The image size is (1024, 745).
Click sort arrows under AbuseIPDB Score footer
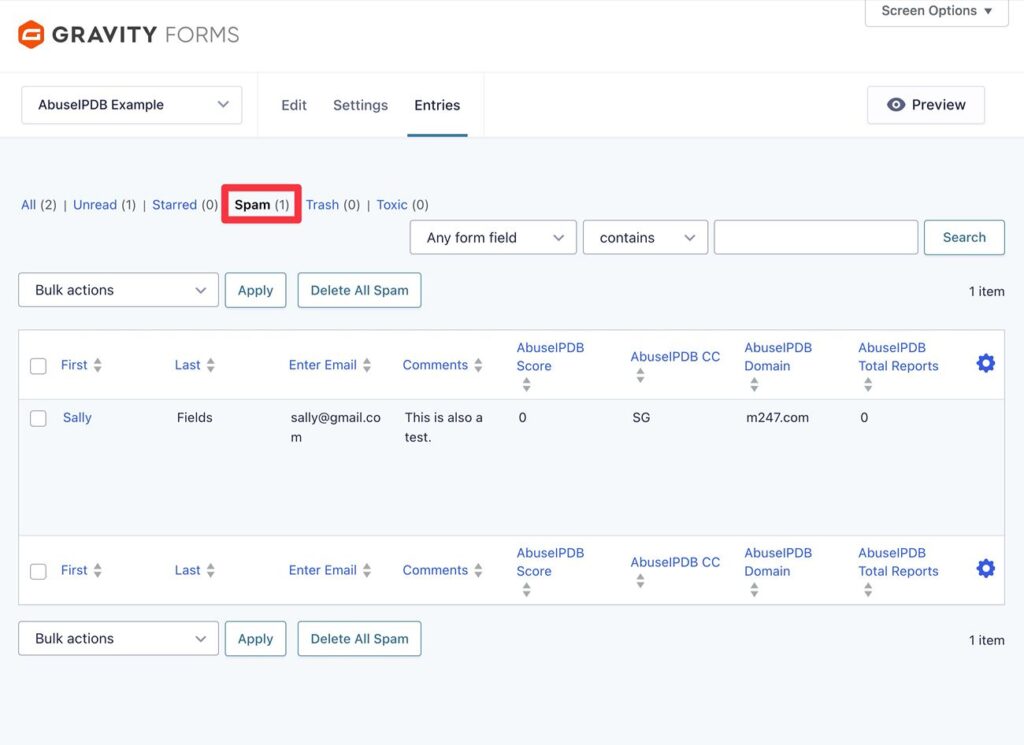point(526,590)
